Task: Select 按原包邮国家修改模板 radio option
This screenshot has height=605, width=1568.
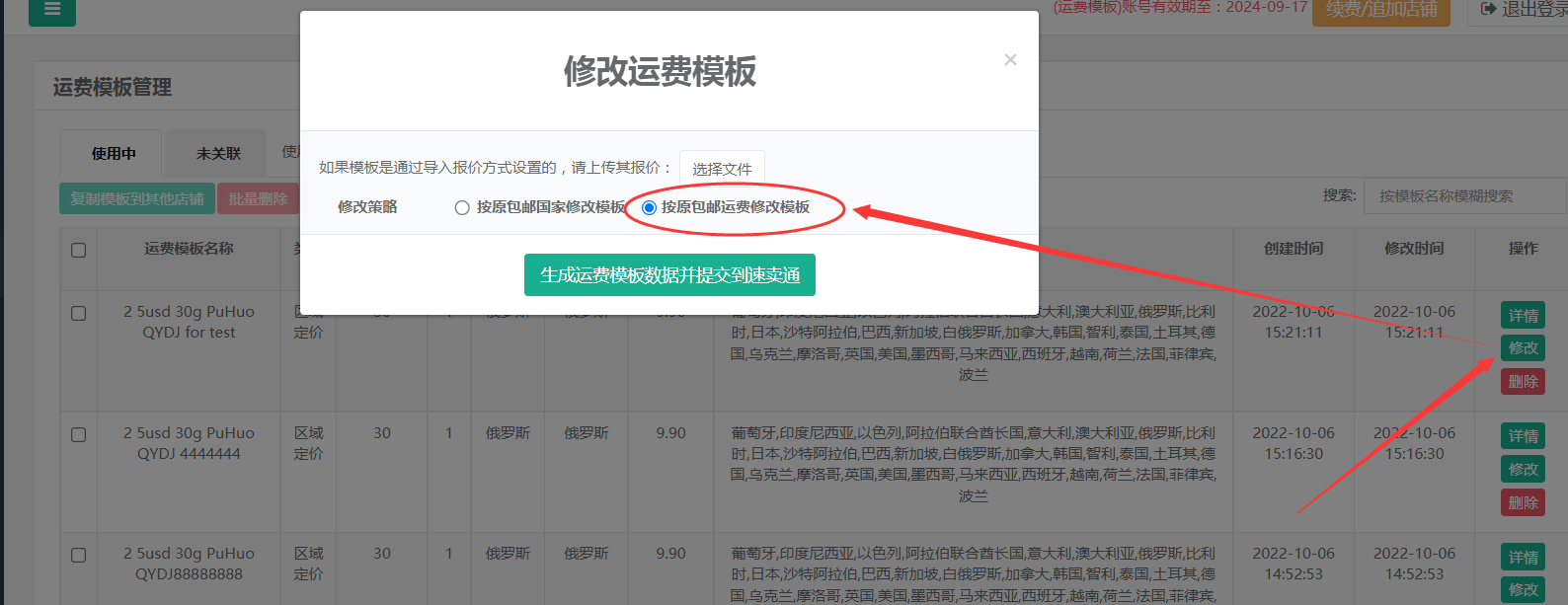Action: point(461,207)
